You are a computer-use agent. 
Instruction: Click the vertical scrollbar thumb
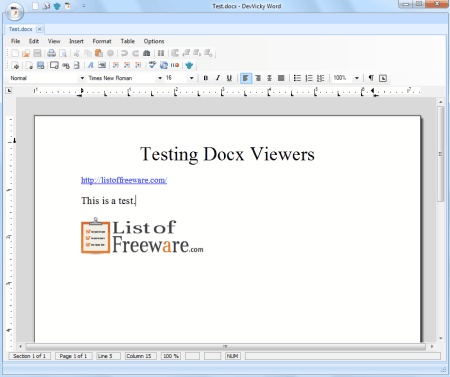pyautogui.click(x=440, y=154)
